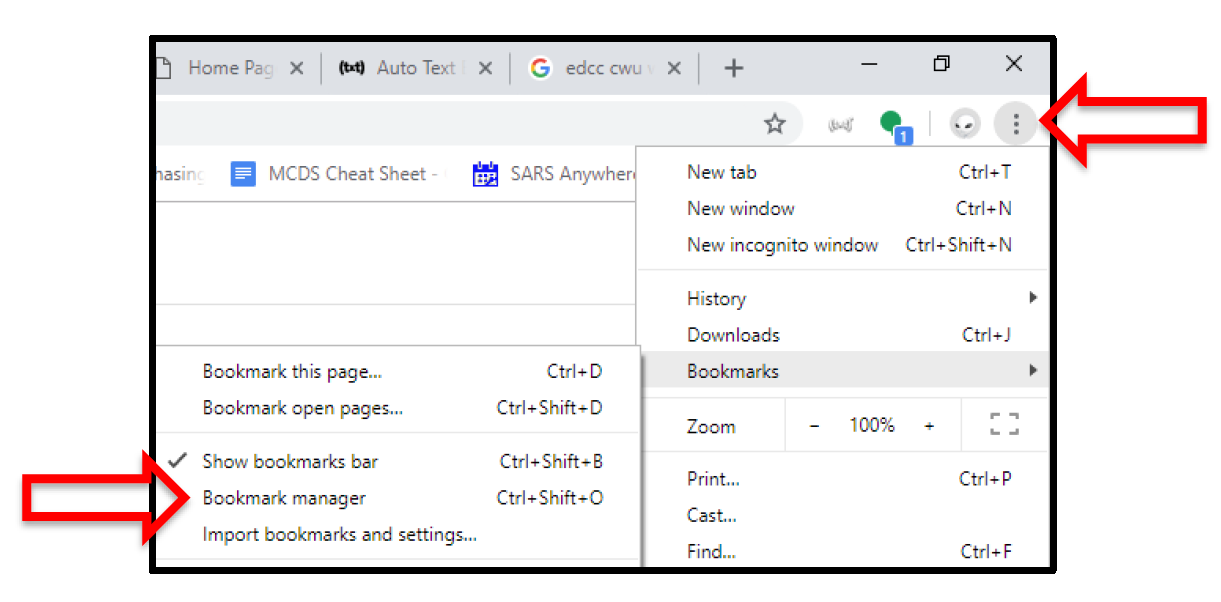Click the page favicon on Home Page tab
This screenshot has height=602, width=1221.
164,68
